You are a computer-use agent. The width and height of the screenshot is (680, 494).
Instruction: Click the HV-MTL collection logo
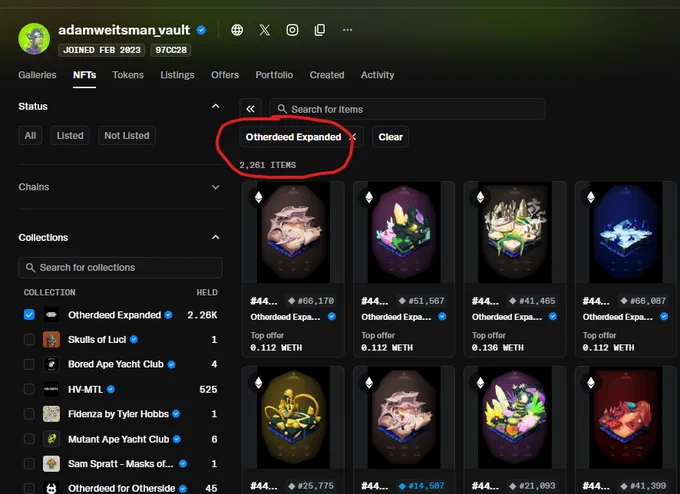click(x=51, y=389)
